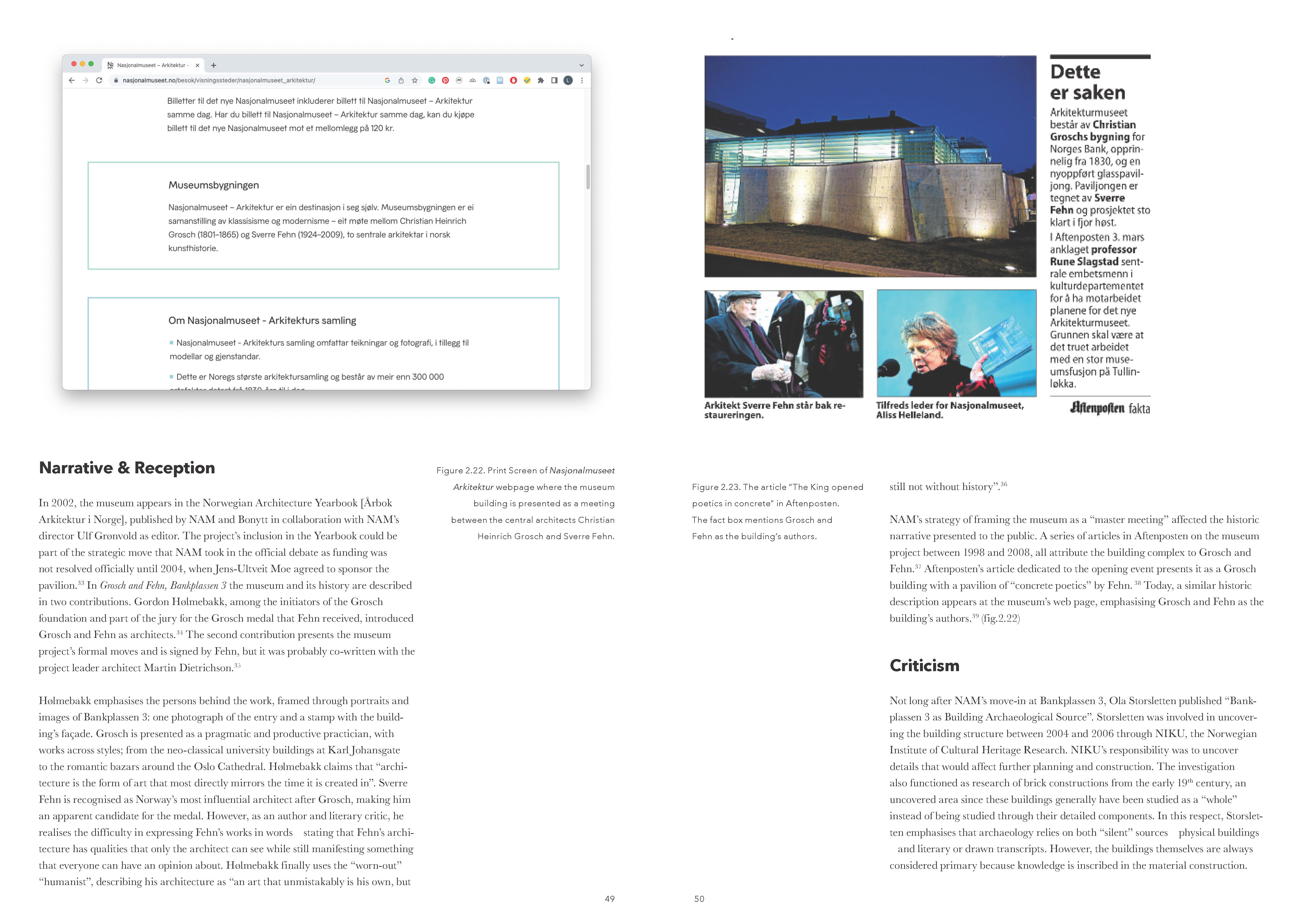The height and width of the screenshot is (924, 1307).
Task: Click the red adblock extension icon
Action: 513,80
